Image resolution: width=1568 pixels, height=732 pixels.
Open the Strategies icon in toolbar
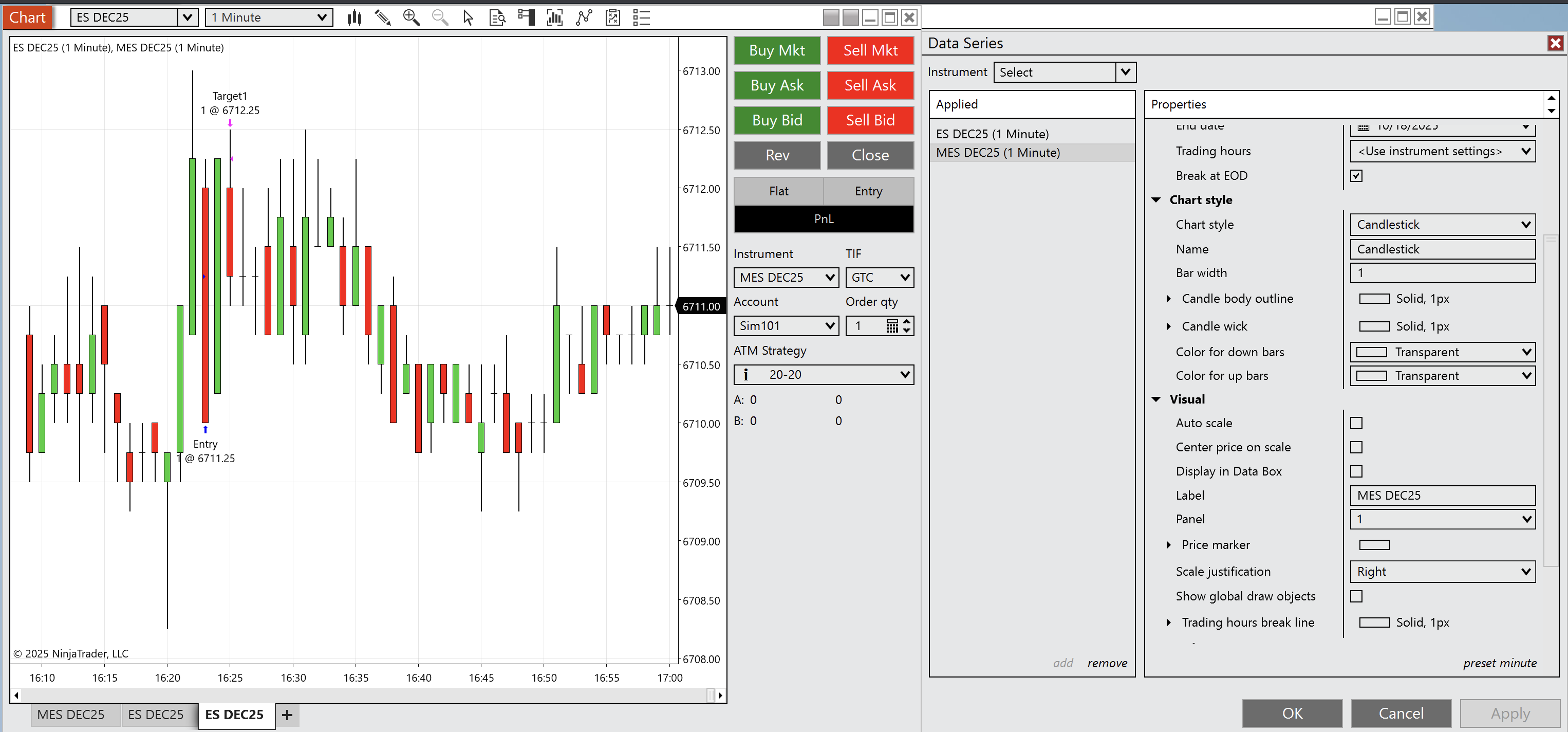(x=613, y=17)
